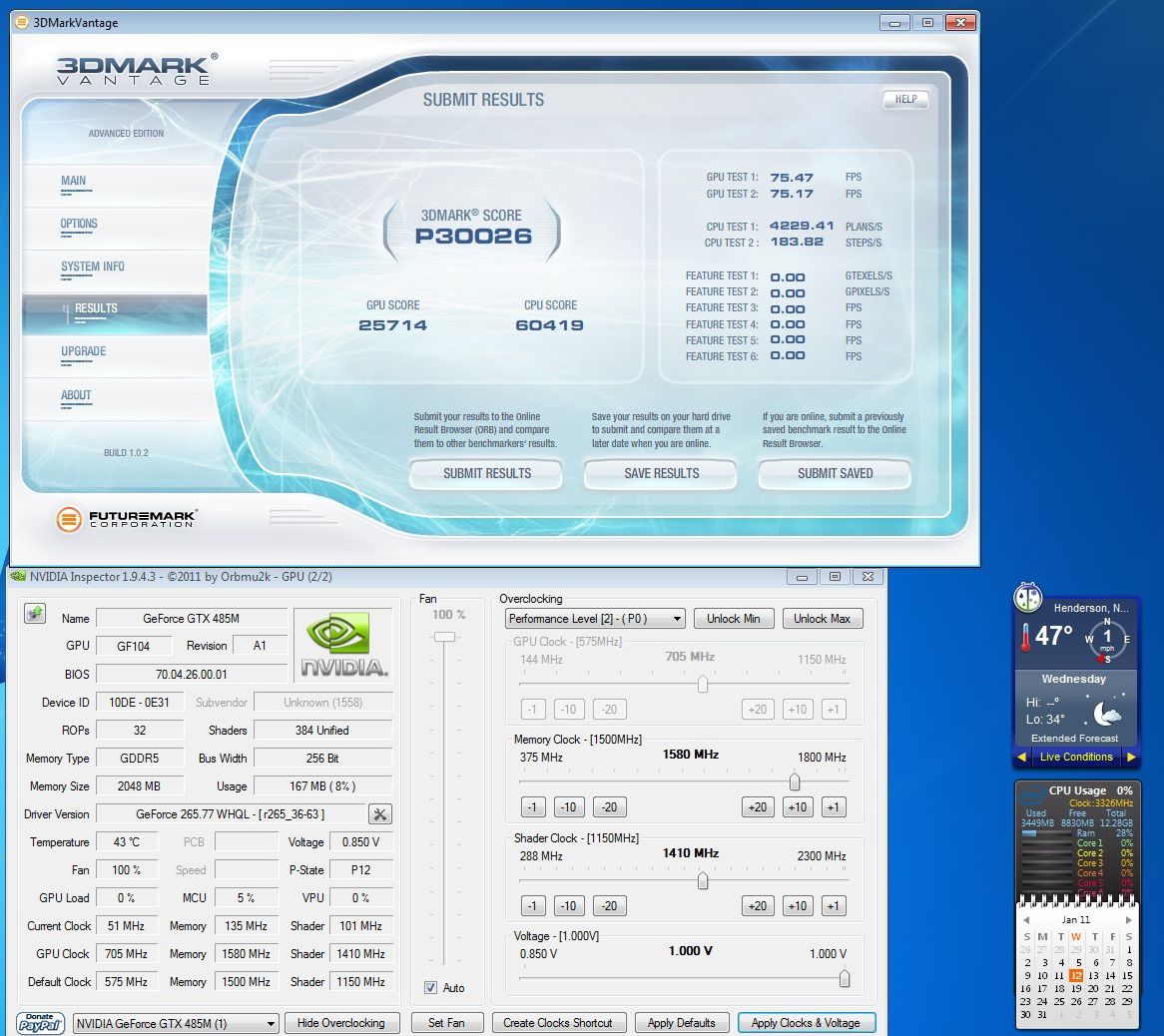Go to next weather gadget forecast arrow
The height and width of the screenshot is (1036, 1164).
click(1130, 758)
